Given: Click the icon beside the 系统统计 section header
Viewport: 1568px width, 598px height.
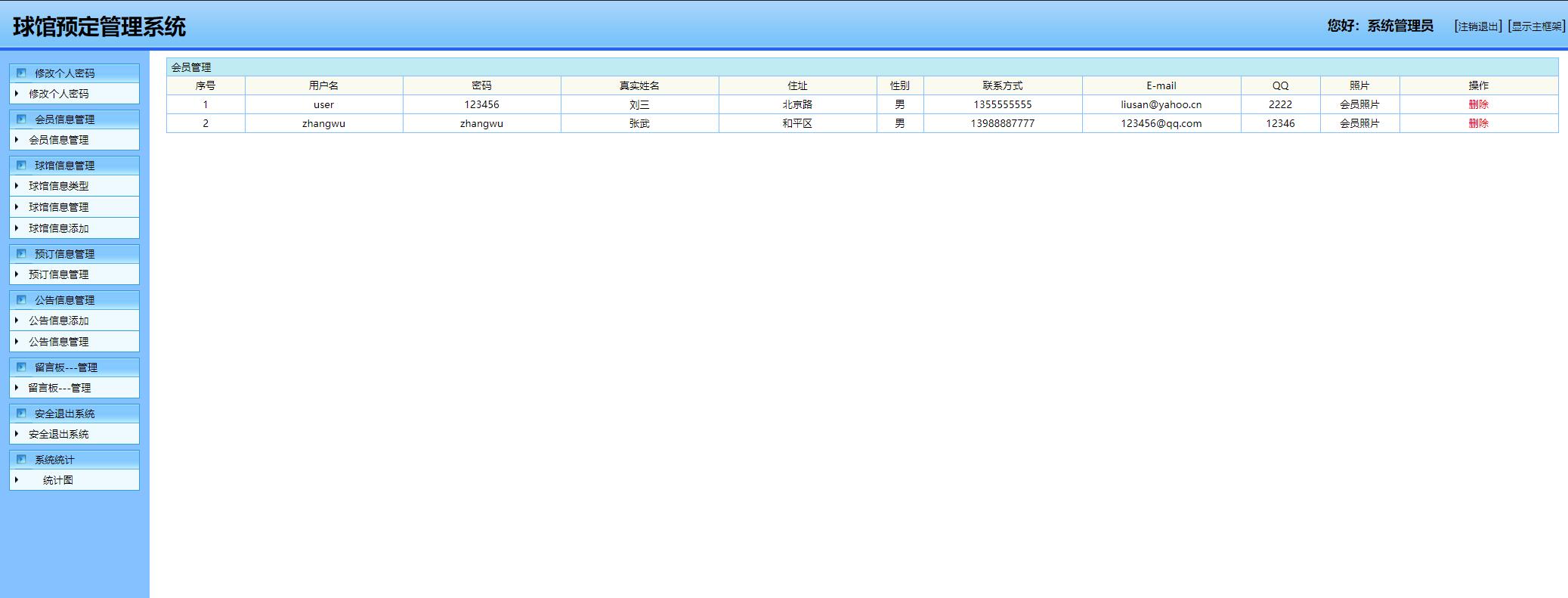Looking at the screenshot, I should (21, 460).
